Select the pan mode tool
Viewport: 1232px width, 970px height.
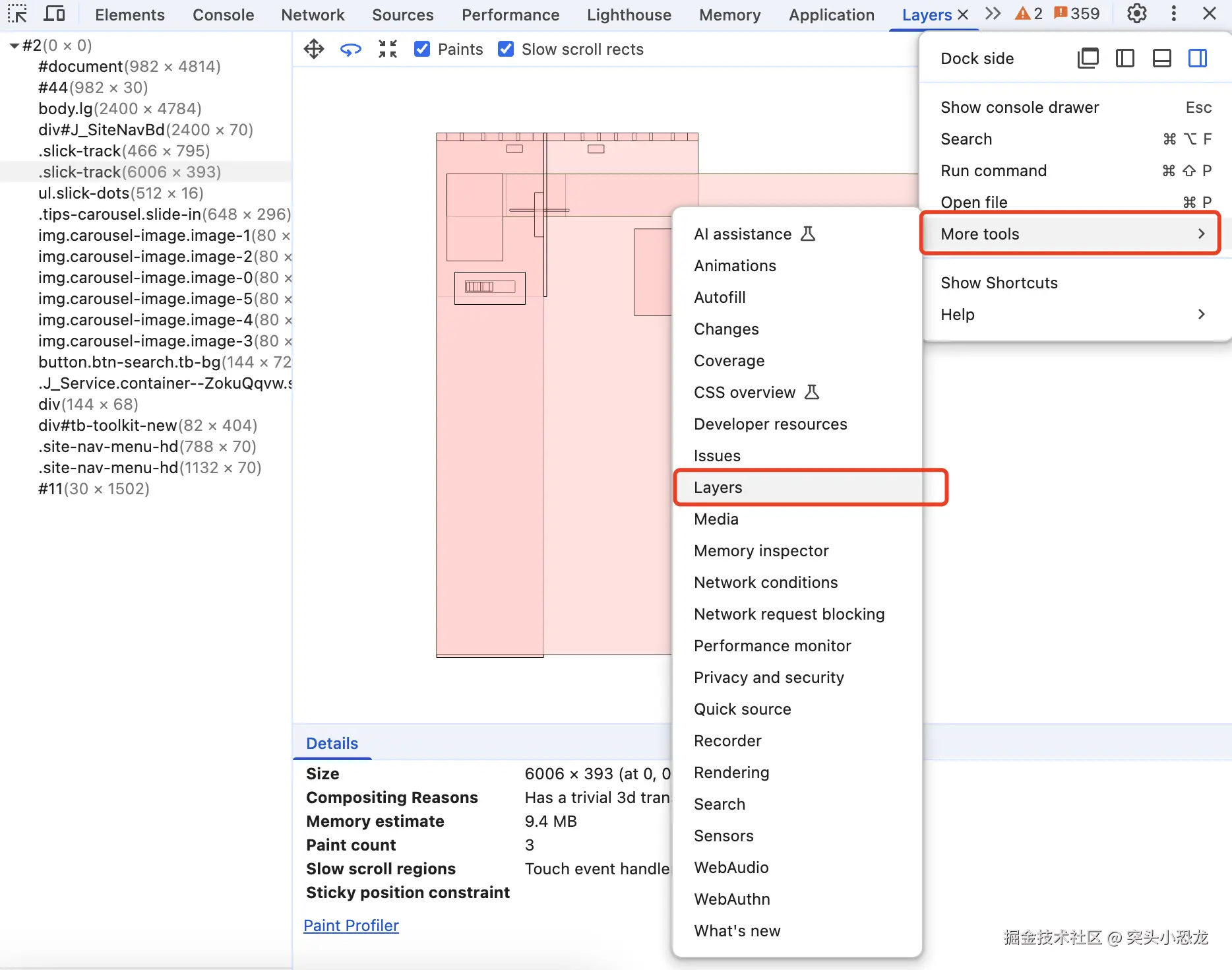(314, 49)
